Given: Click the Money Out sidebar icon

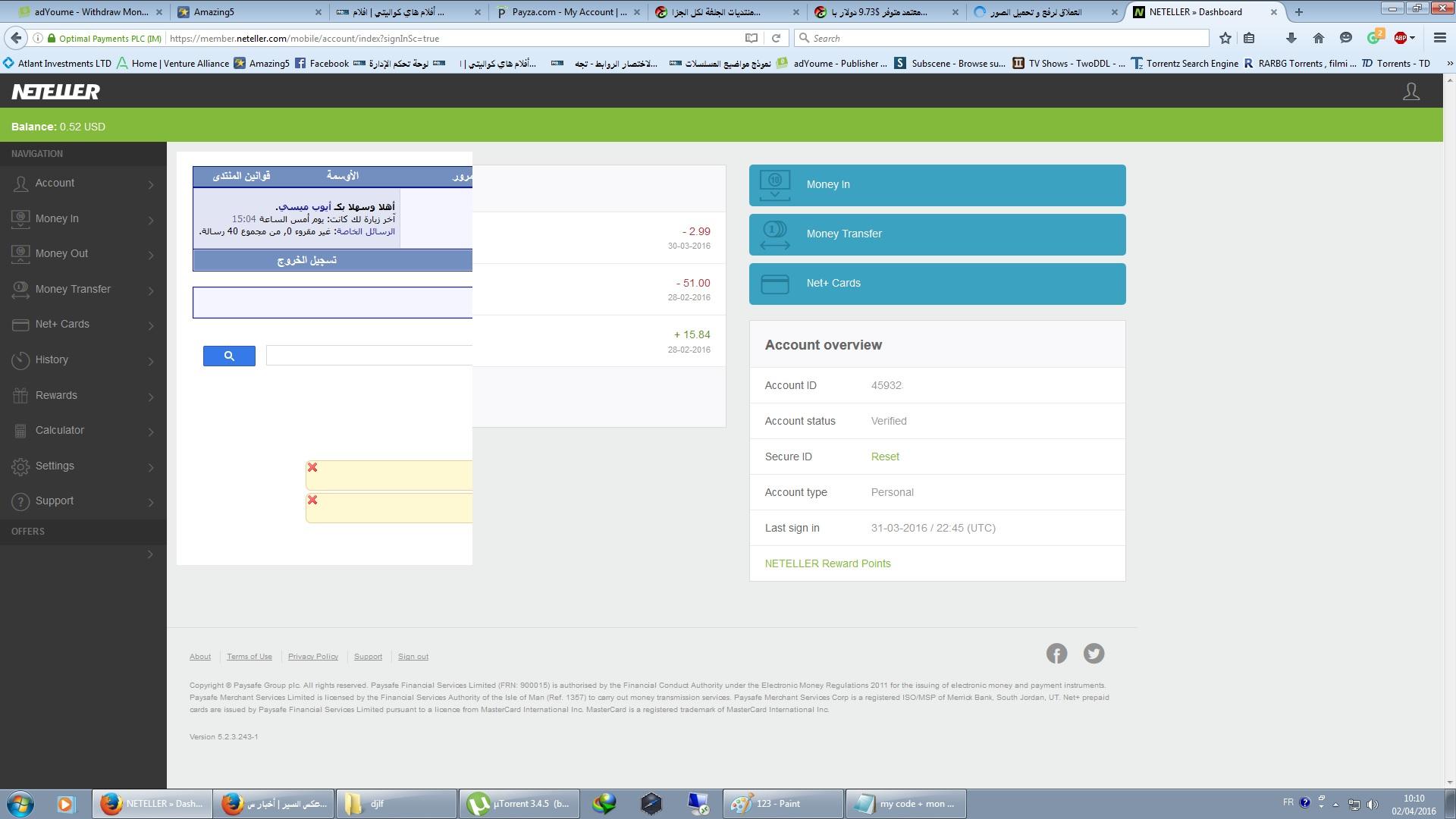Looking at the screenshot, I should tap(20, 254).
